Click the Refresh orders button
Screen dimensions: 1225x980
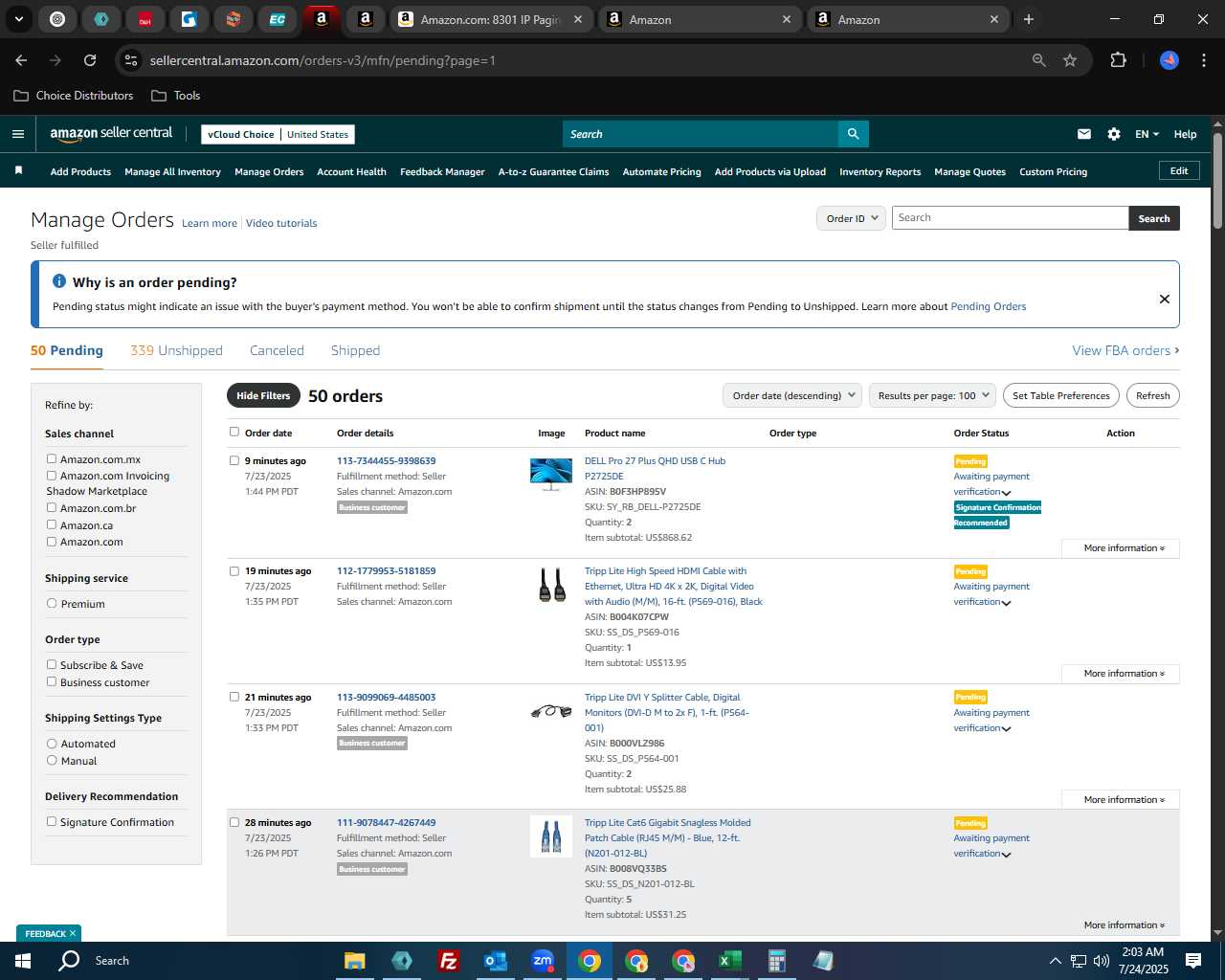1152,395
